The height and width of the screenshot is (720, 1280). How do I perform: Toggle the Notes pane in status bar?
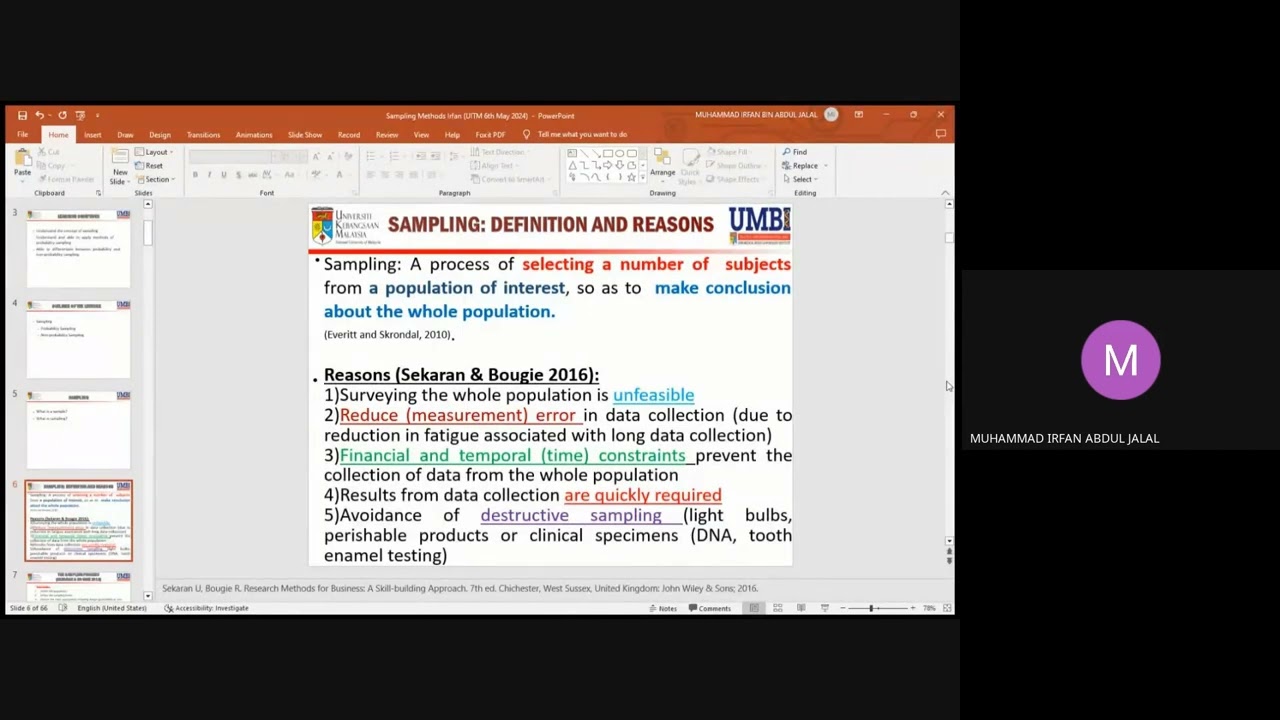662,608
